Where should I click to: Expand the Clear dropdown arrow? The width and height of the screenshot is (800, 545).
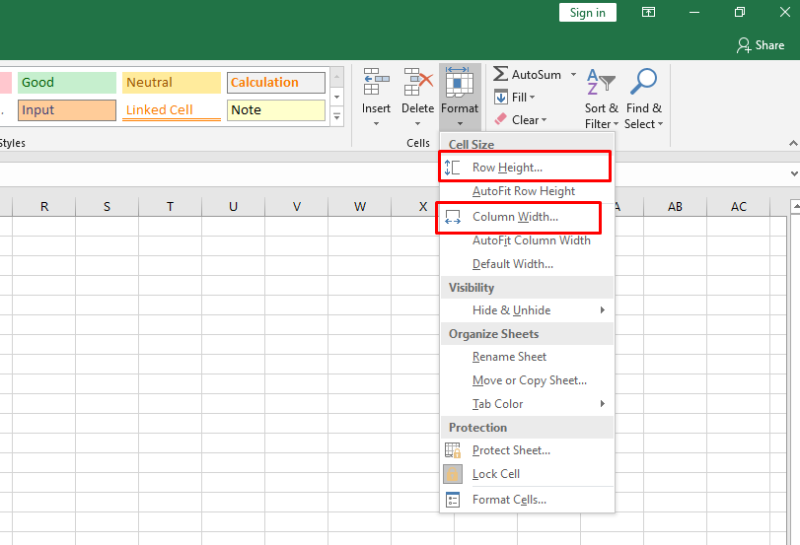(x=544, y=120)
